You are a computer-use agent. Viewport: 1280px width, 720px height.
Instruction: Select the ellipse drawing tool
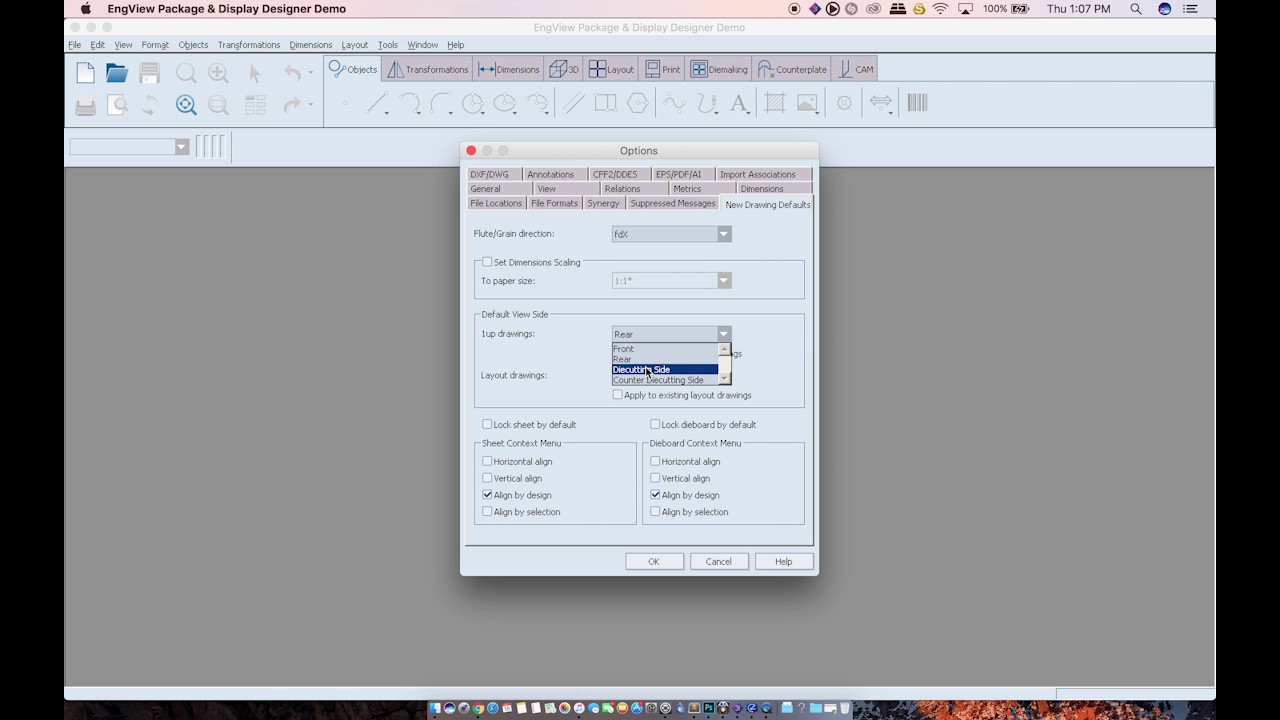click(505, 103)
